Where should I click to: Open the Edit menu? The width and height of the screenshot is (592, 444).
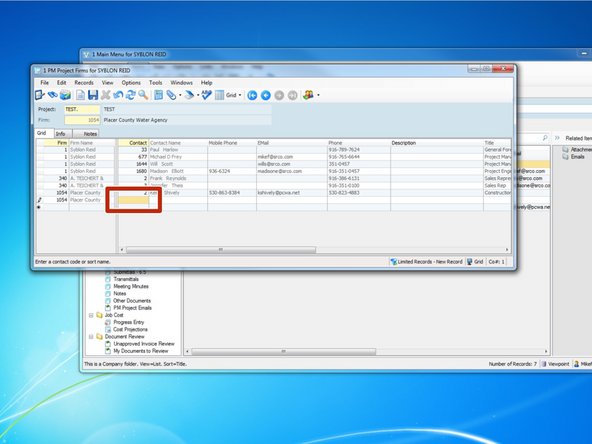[62, 83]
